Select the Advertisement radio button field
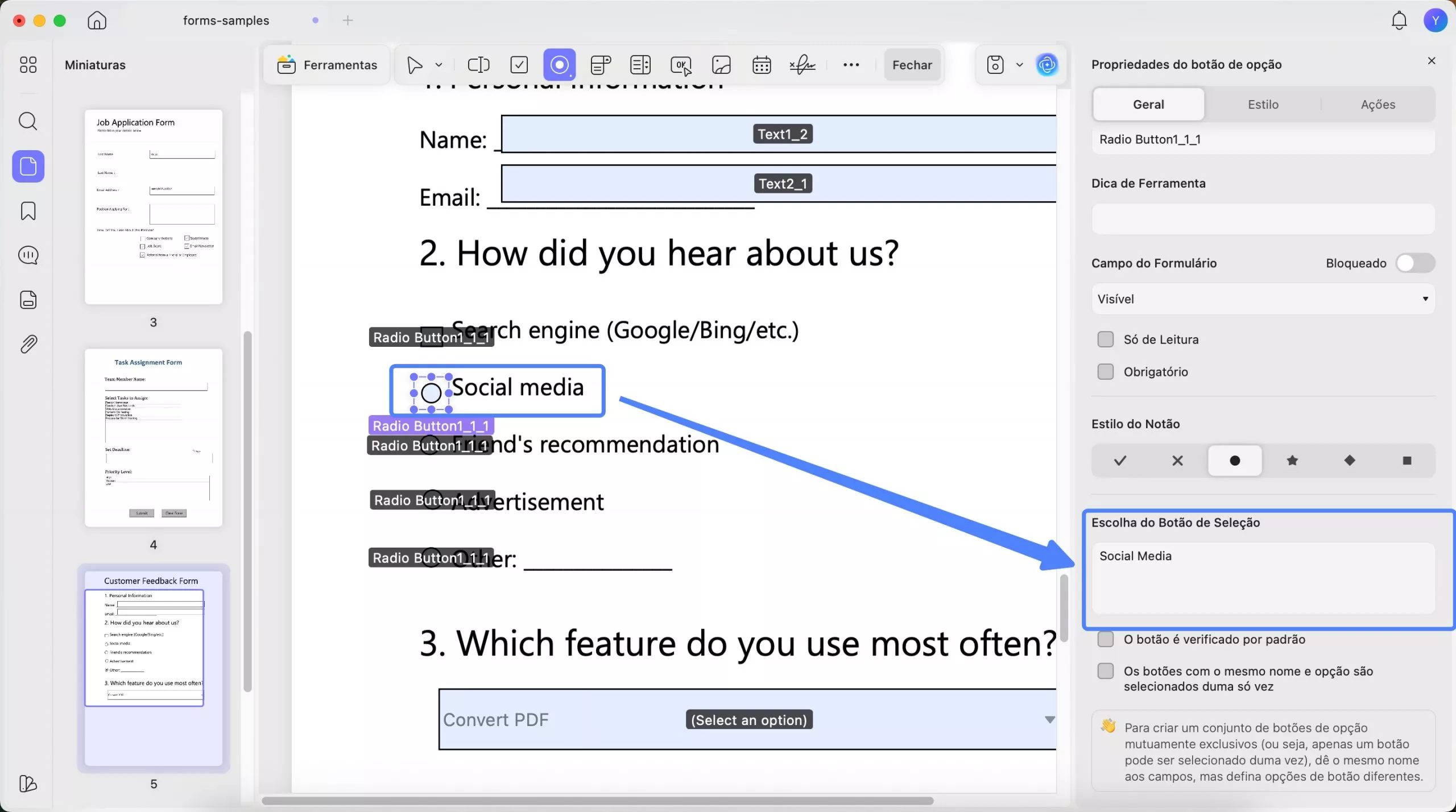 [433, 500]
